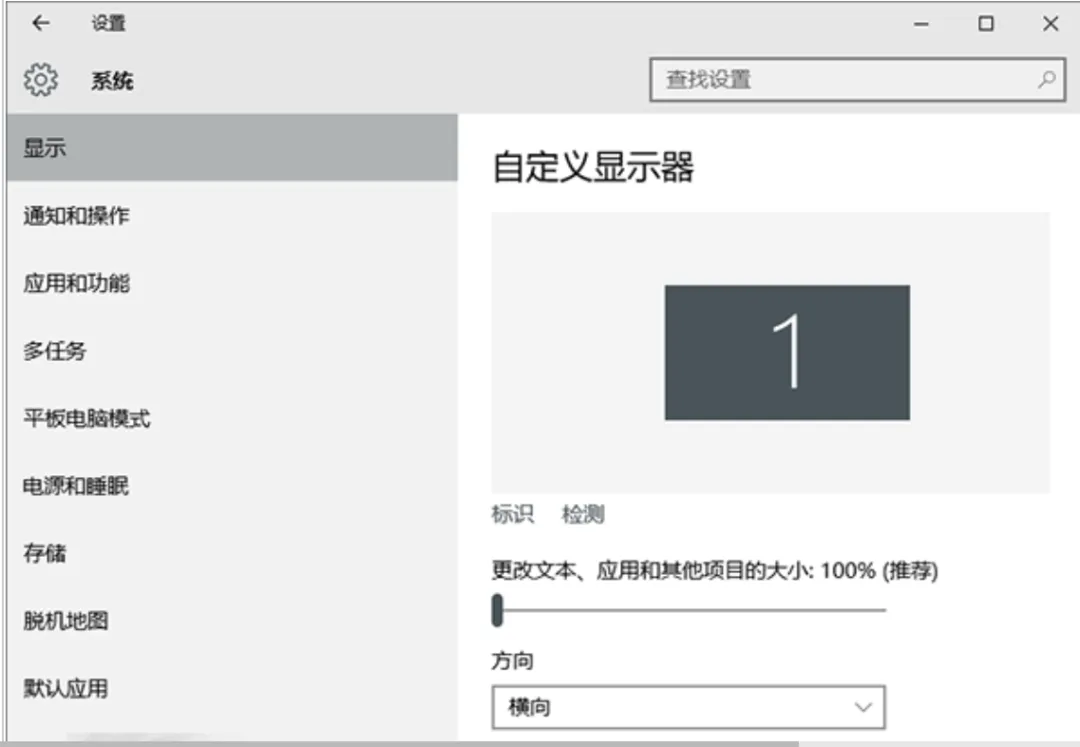Click the back arrow navigation icon
This screenshot has width=1080, height=747.
click(40, 22)
